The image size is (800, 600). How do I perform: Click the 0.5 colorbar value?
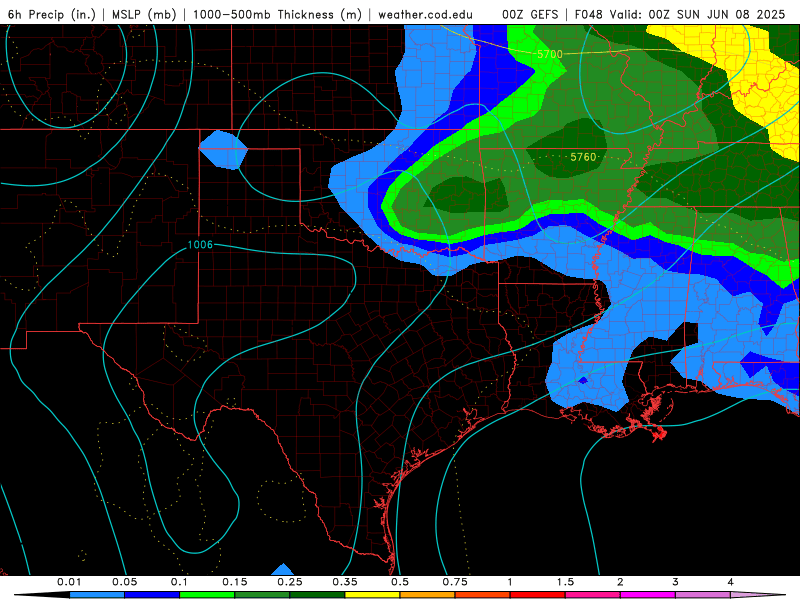click(400, 582)
